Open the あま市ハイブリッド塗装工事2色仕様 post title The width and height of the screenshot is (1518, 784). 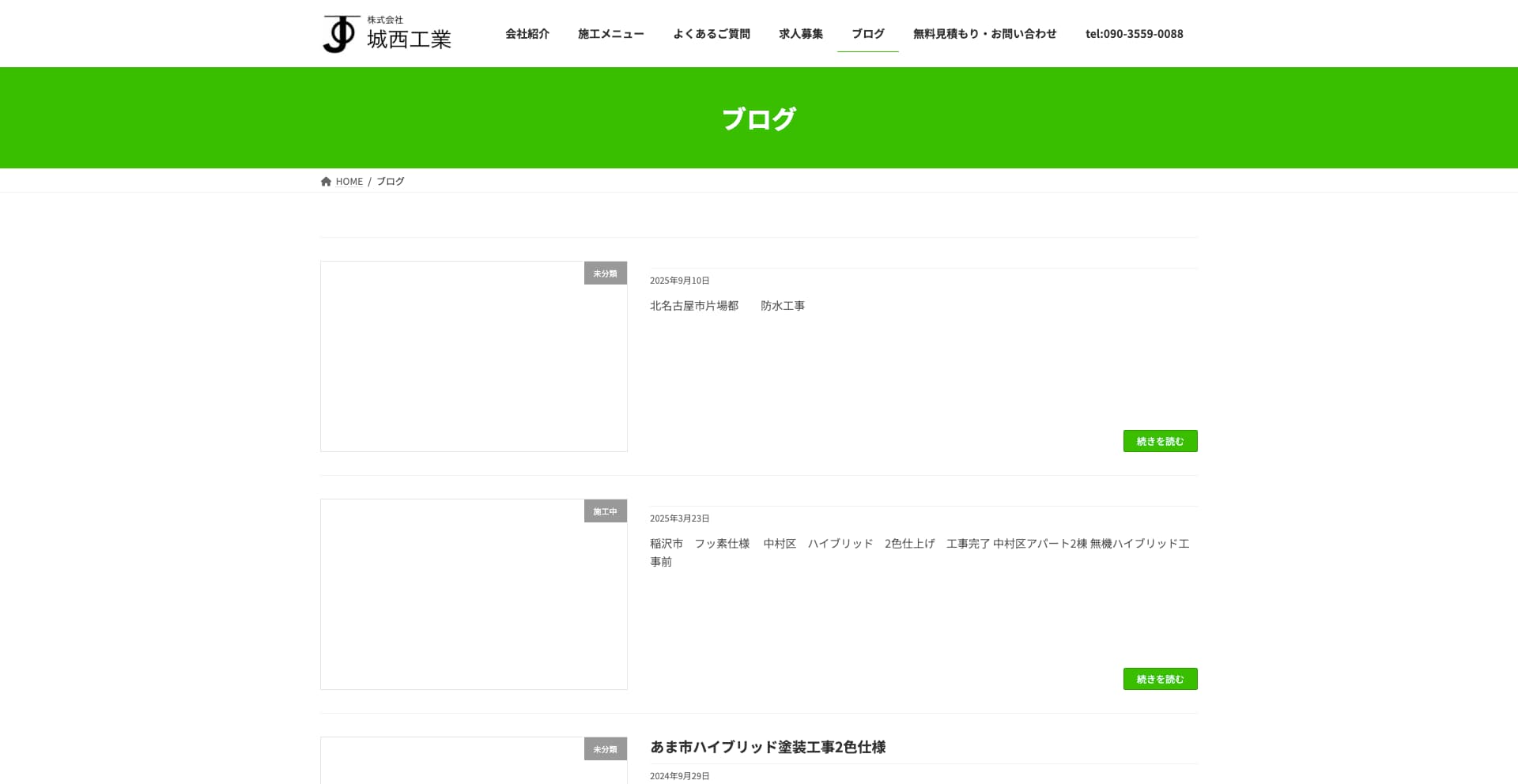click(767, 747)
